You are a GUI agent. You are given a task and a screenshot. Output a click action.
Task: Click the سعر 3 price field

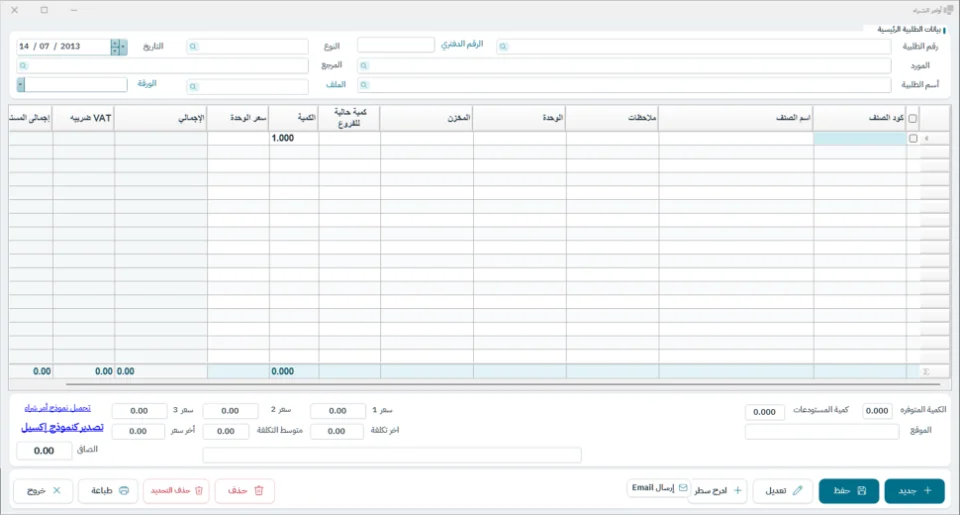click(140, 411)
